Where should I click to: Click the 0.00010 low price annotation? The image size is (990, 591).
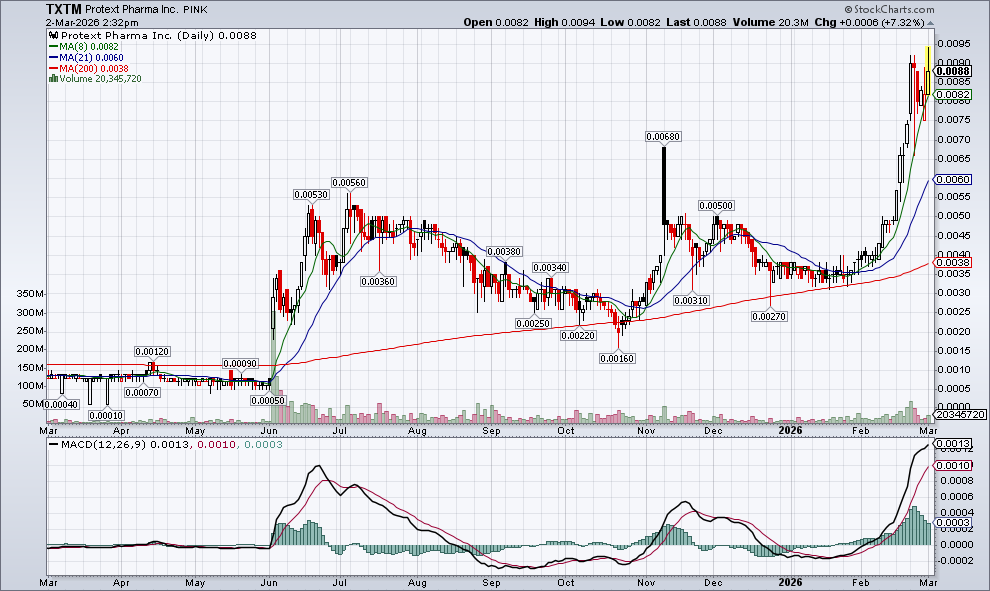tap(106, 415)
